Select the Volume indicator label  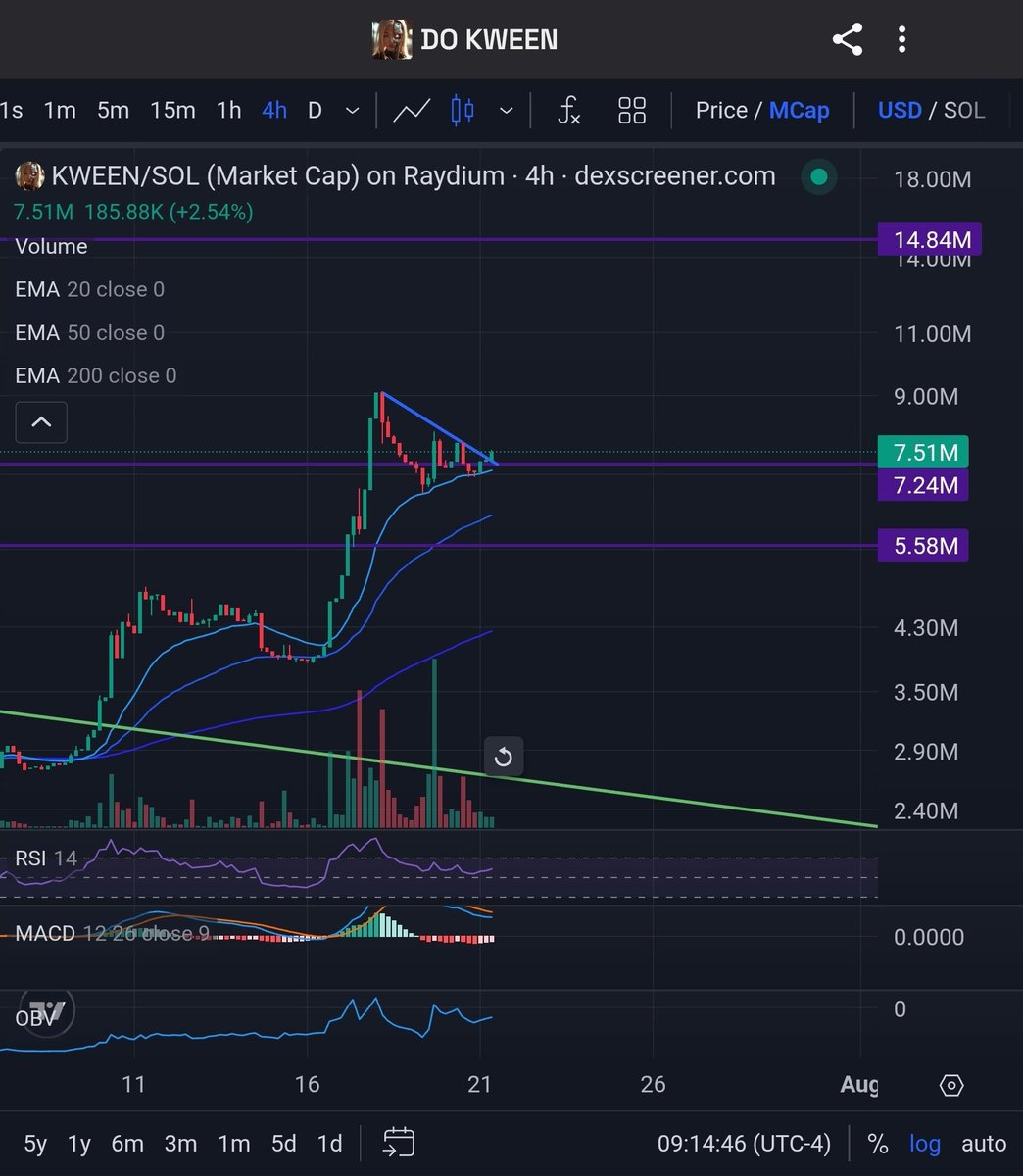(51, 246)
